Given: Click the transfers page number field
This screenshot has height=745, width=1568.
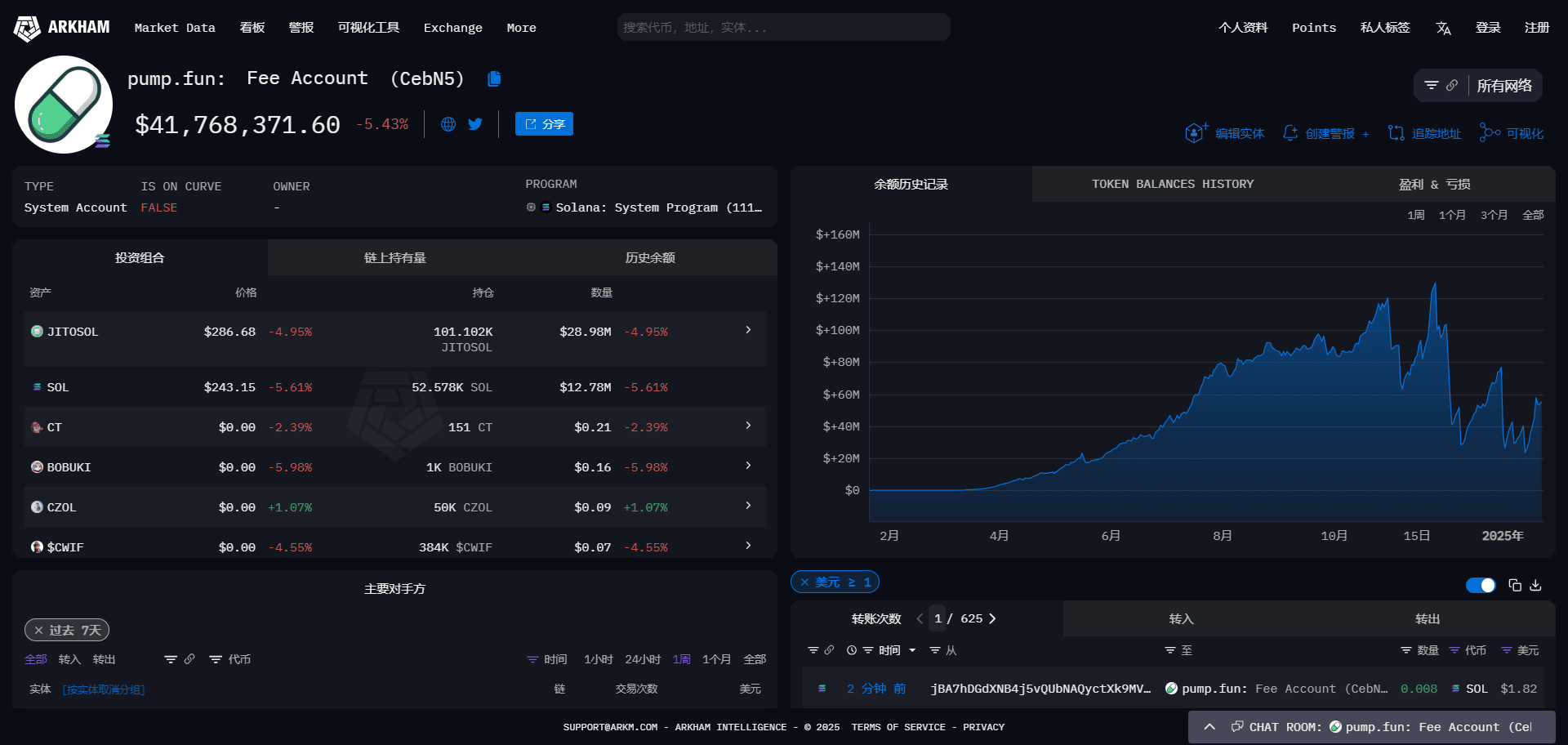Looking at the screenshot, I should 938,618.
